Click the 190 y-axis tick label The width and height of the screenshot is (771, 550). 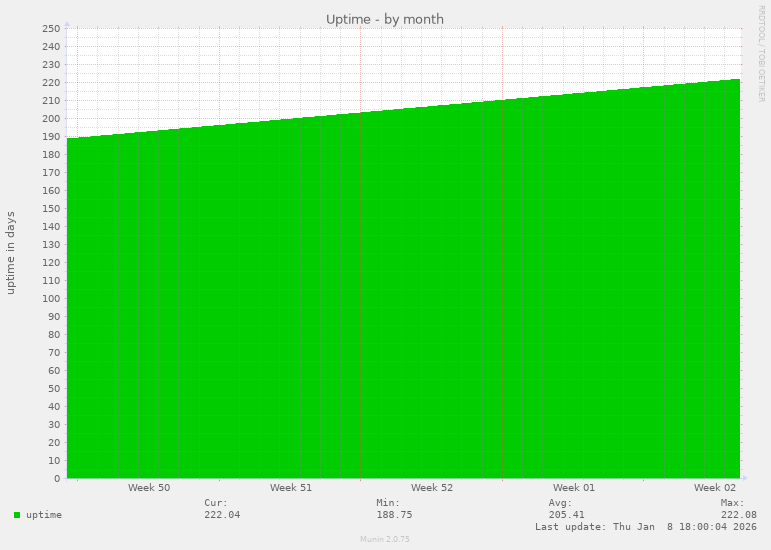click(x=51, y=137)
